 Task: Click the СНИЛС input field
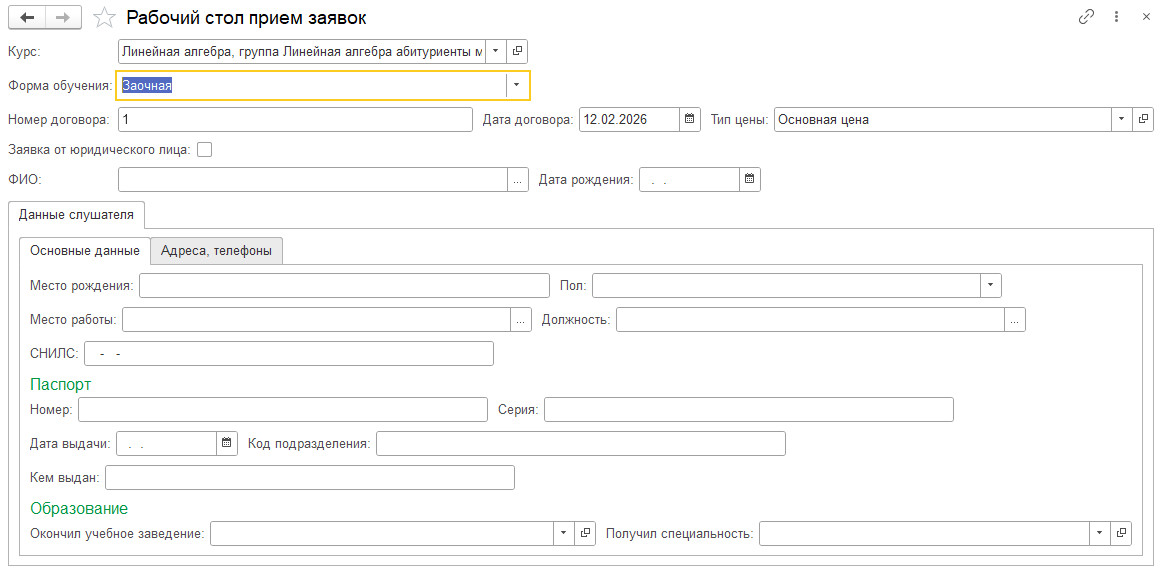(x=289, y=354)
